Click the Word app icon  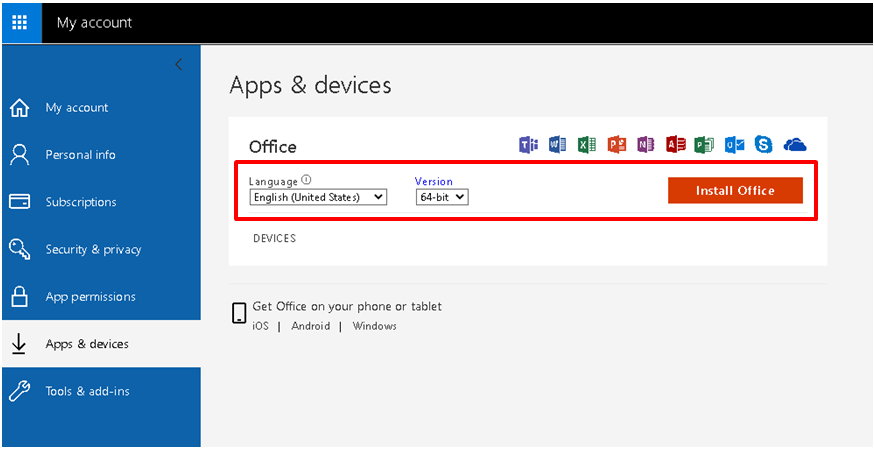click(x=557, y=144)
